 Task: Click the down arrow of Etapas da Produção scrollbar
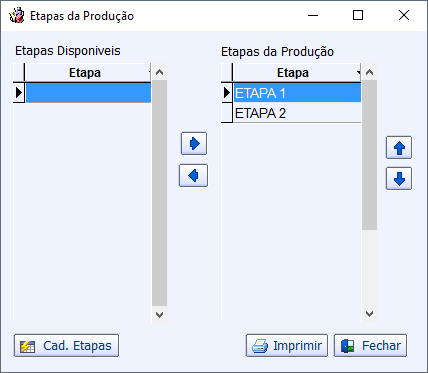tap(369, 314)
